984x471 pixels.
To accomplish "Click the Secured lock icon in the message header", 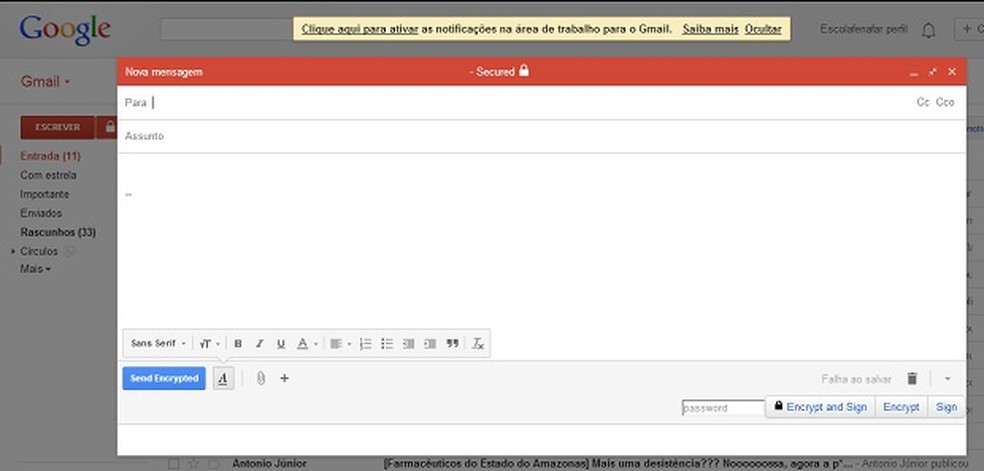I will (x=524, y=71).
